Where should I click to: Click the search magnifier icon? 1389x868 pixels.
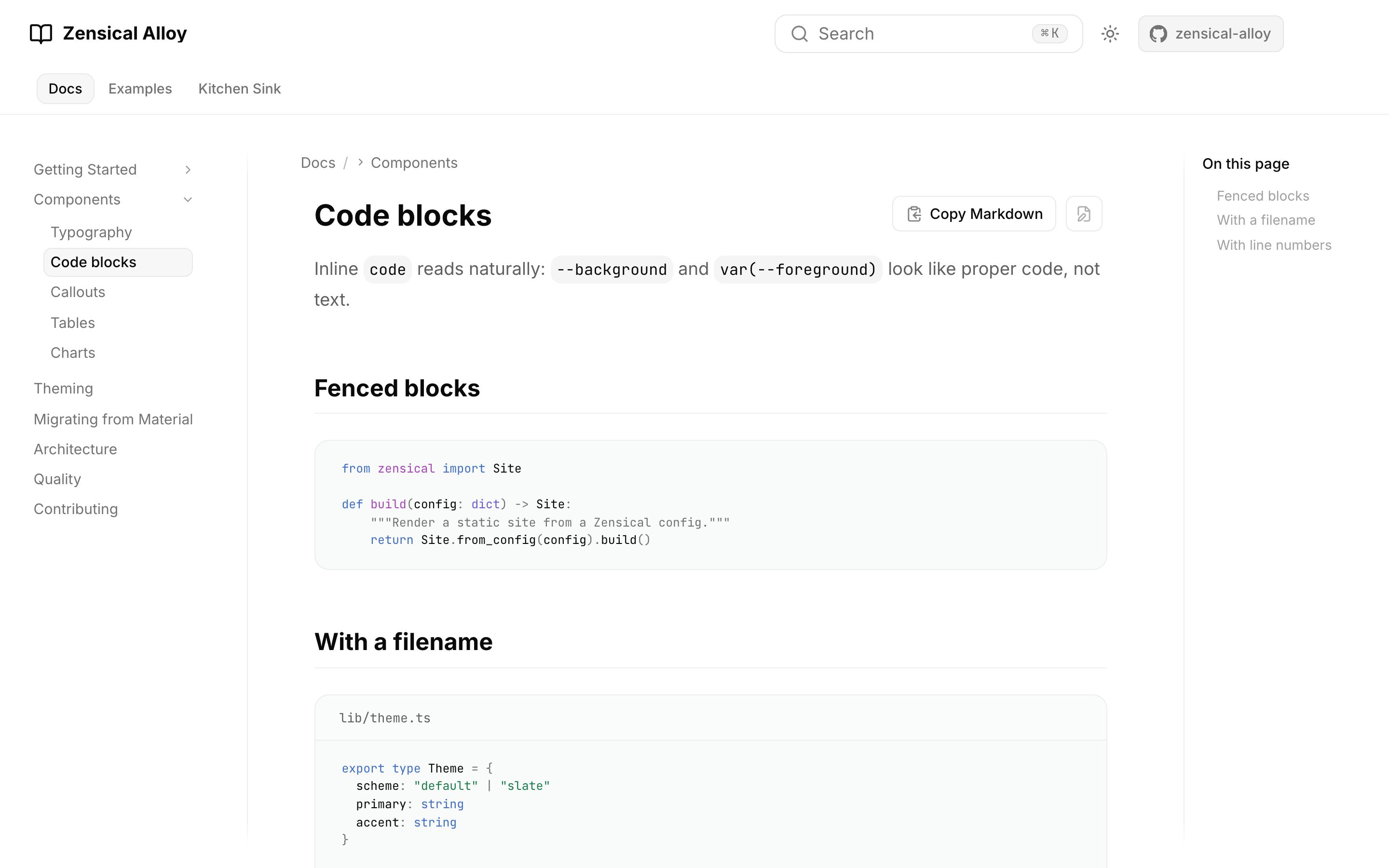(x=800, y=34)
